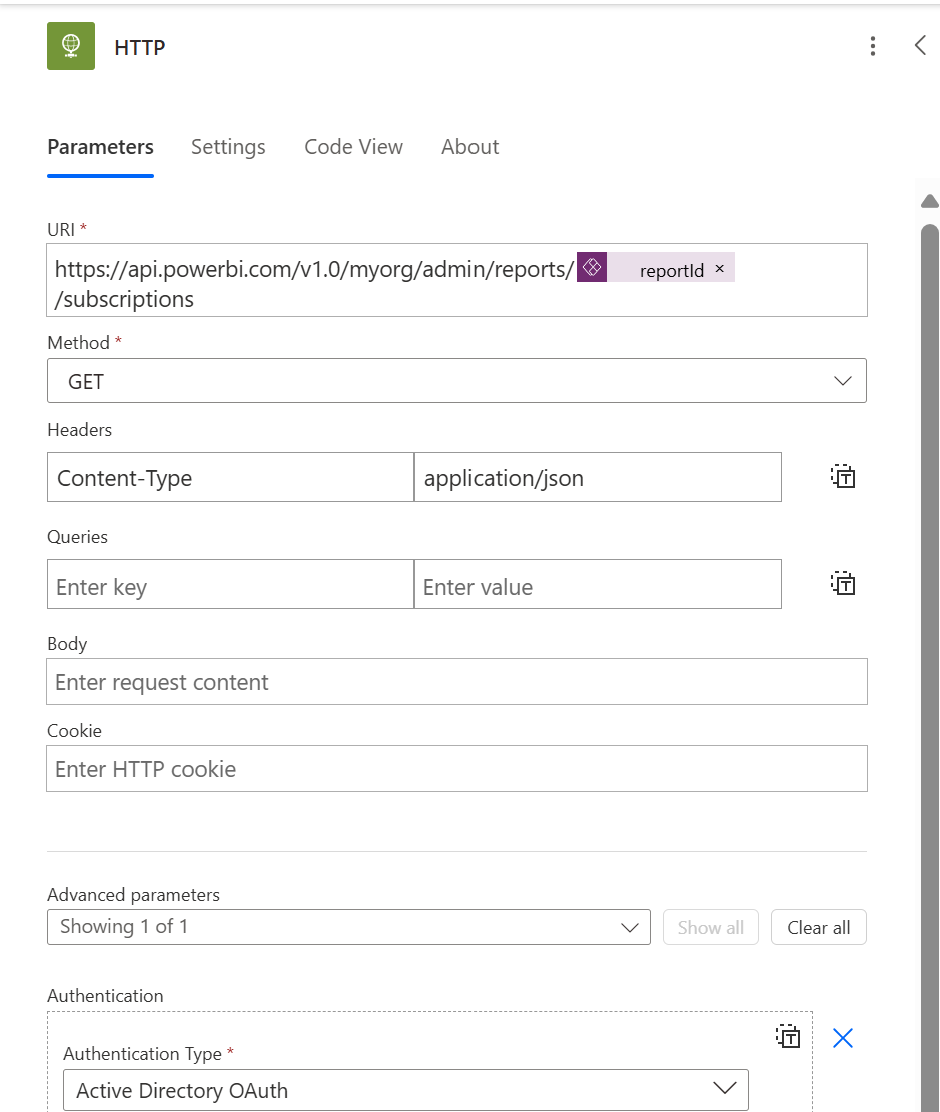Open the Method dropdown showing GET
Image resolution: width=940 pixels, height=1112 pixels.
coord(456,381)
